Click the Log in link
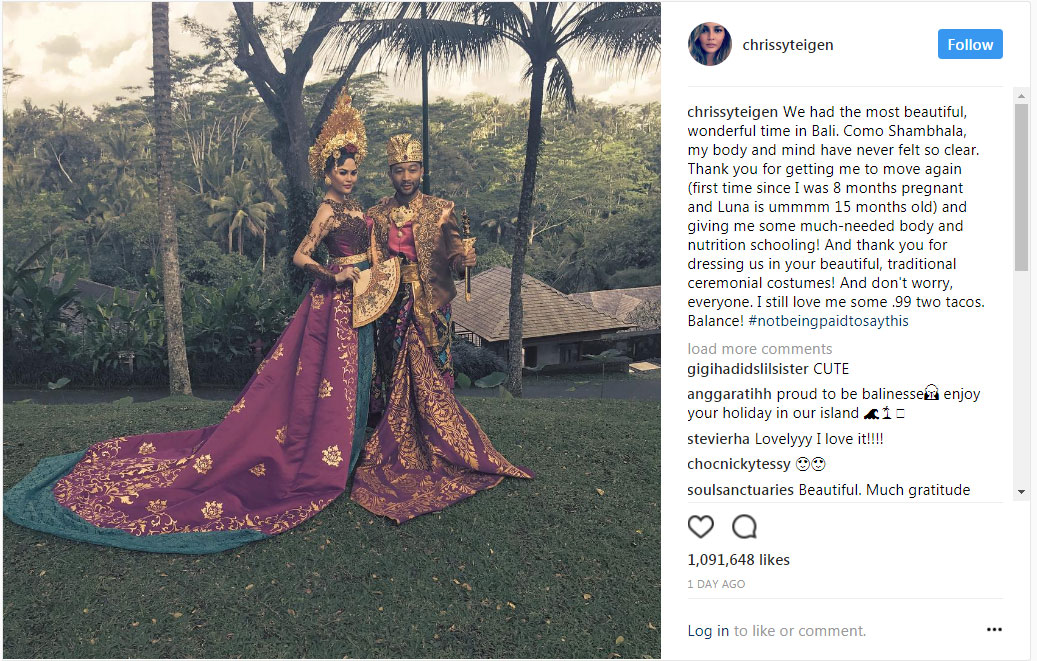Screen dimensions: 1037x661 point(708,631)
